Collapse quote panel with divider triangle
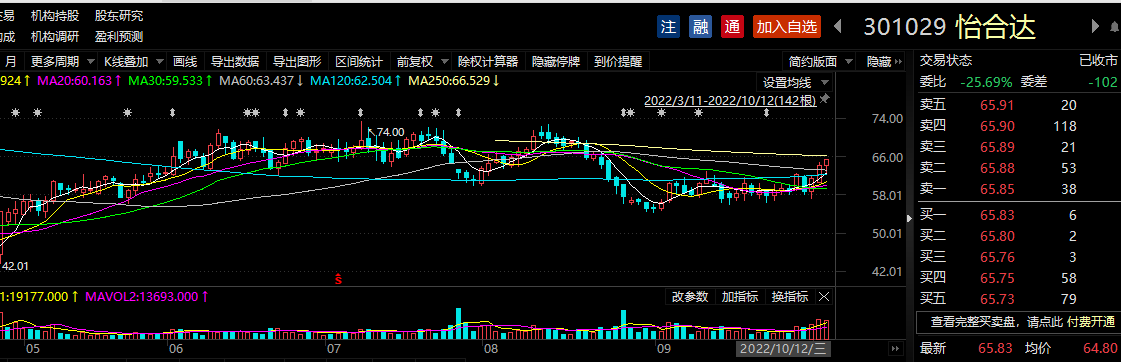This screenshot has width=1121, height=362. [909, 217]
